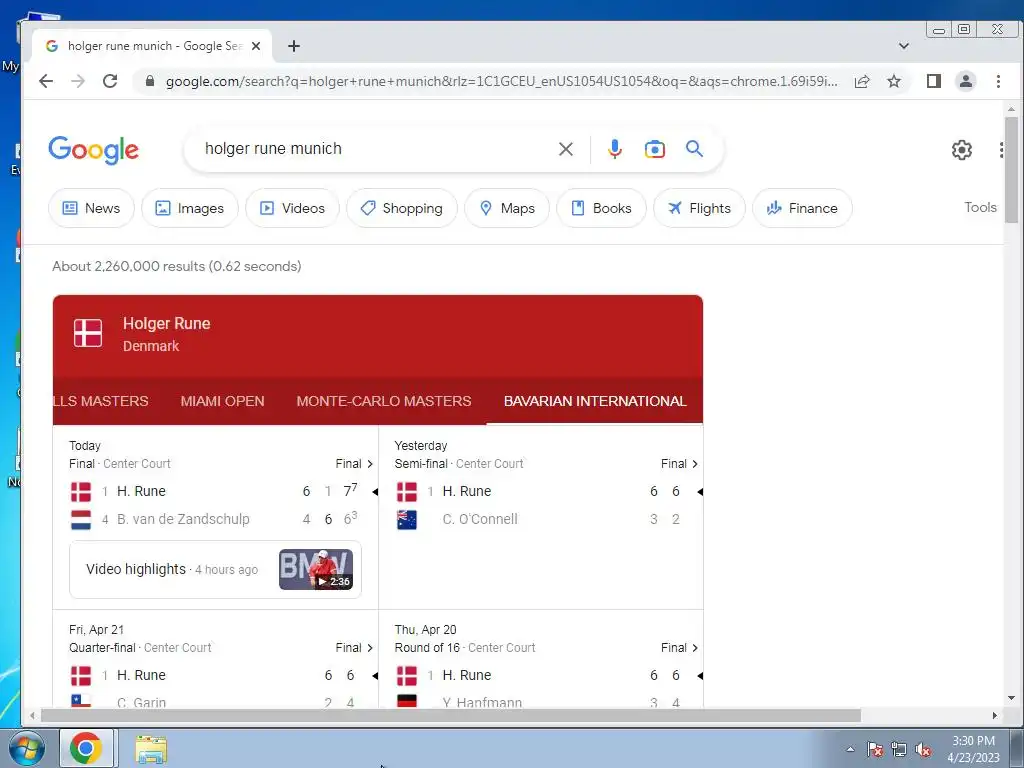
Task: Click the network tray icon
Action: point(899,749)
